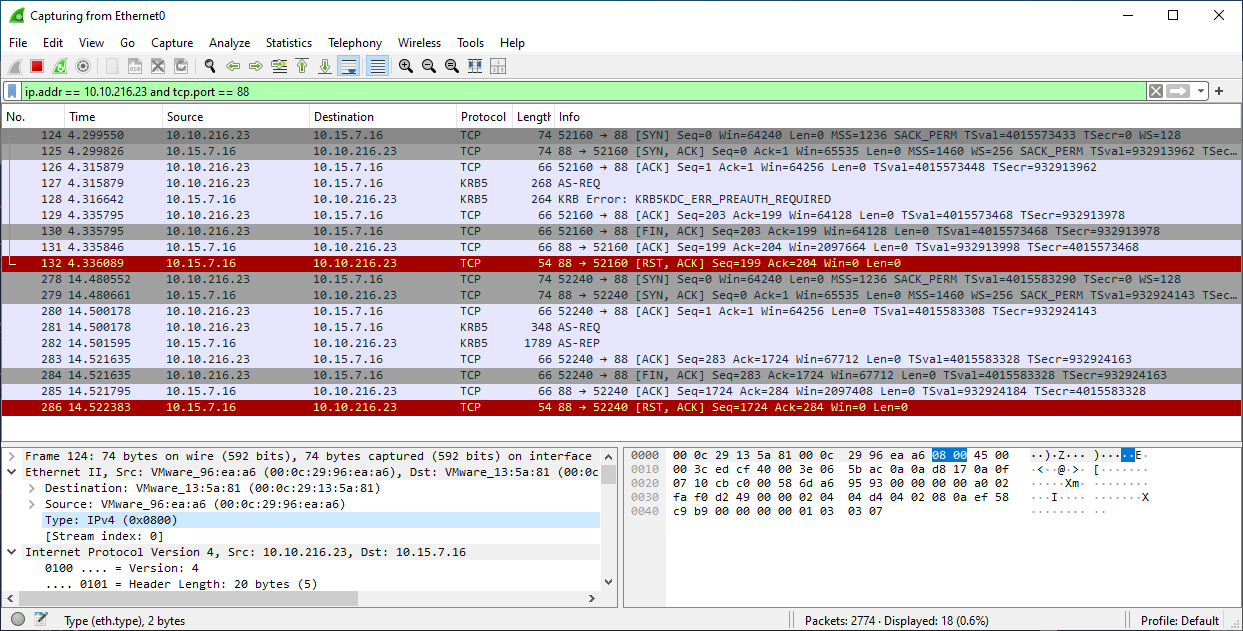Click the greyed shark fin start capture icon
1243x631 pixels.
click(15, 66)
